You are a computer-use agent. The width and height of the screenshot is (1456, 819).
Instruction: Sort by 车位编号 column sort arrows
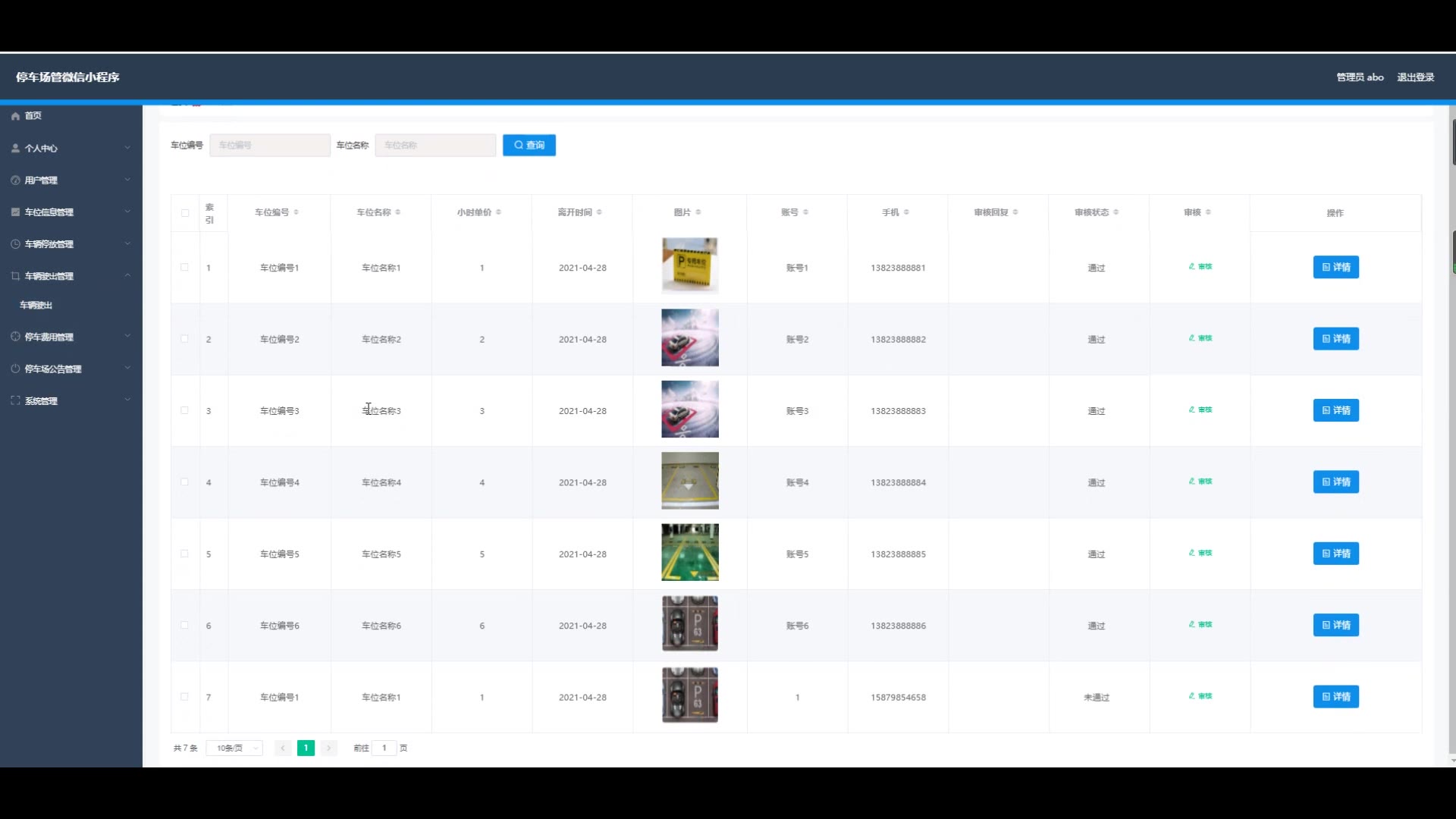(296, 212)
